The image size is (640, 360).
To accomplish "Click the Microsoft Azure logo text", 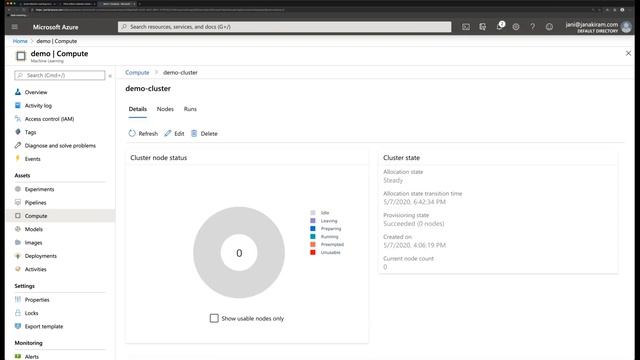I will (x=56, y=27).
